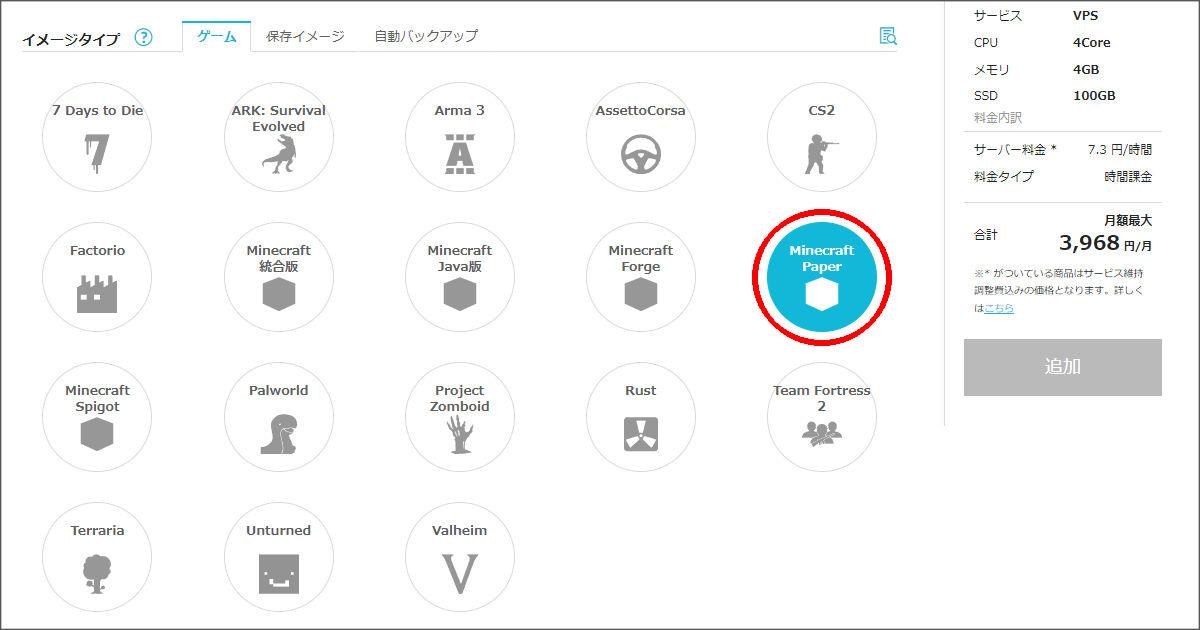Click the 4GB memory value
This screenshot has height=630, width=1200.
(x=1086, y=70)
